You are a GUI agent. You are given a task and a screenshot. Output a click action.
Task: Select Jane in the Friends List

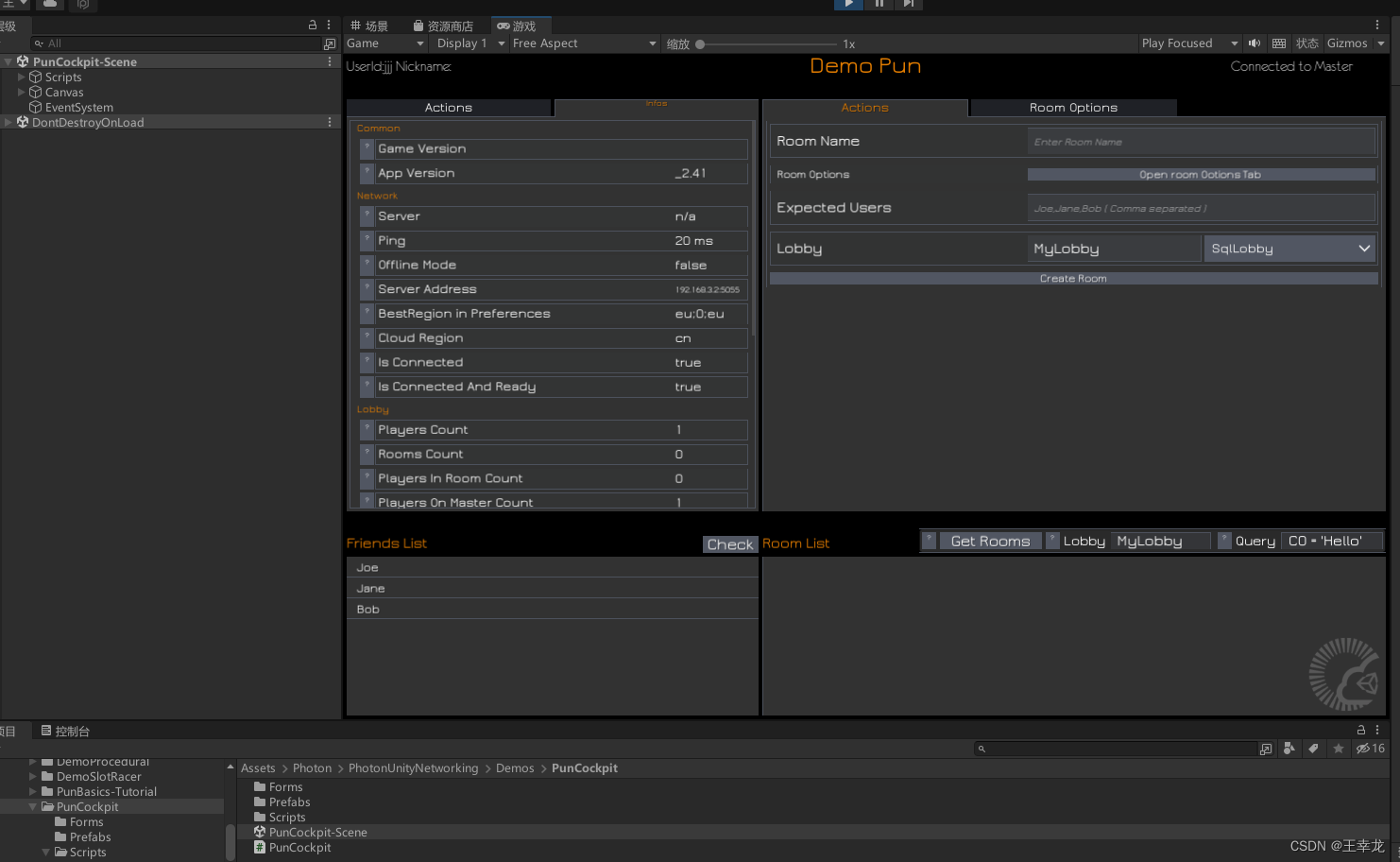(x=553, y=588)
